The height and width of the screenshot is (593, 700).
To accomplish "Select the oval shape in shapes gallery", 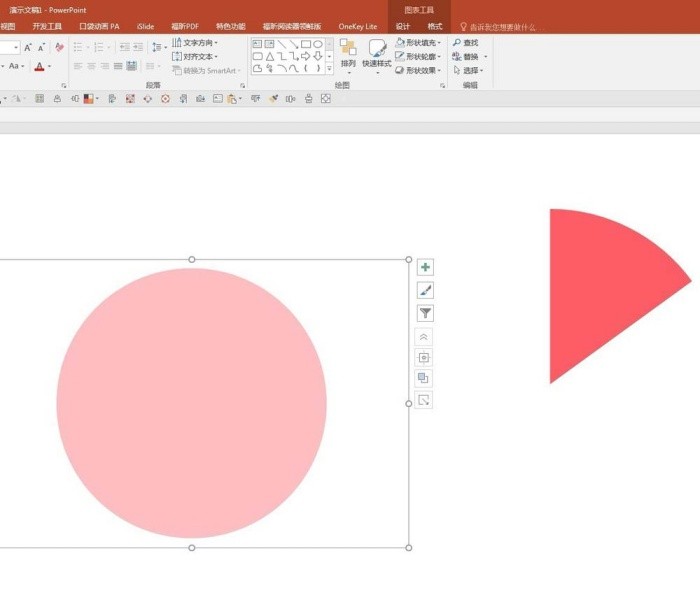I will (317, 44).
